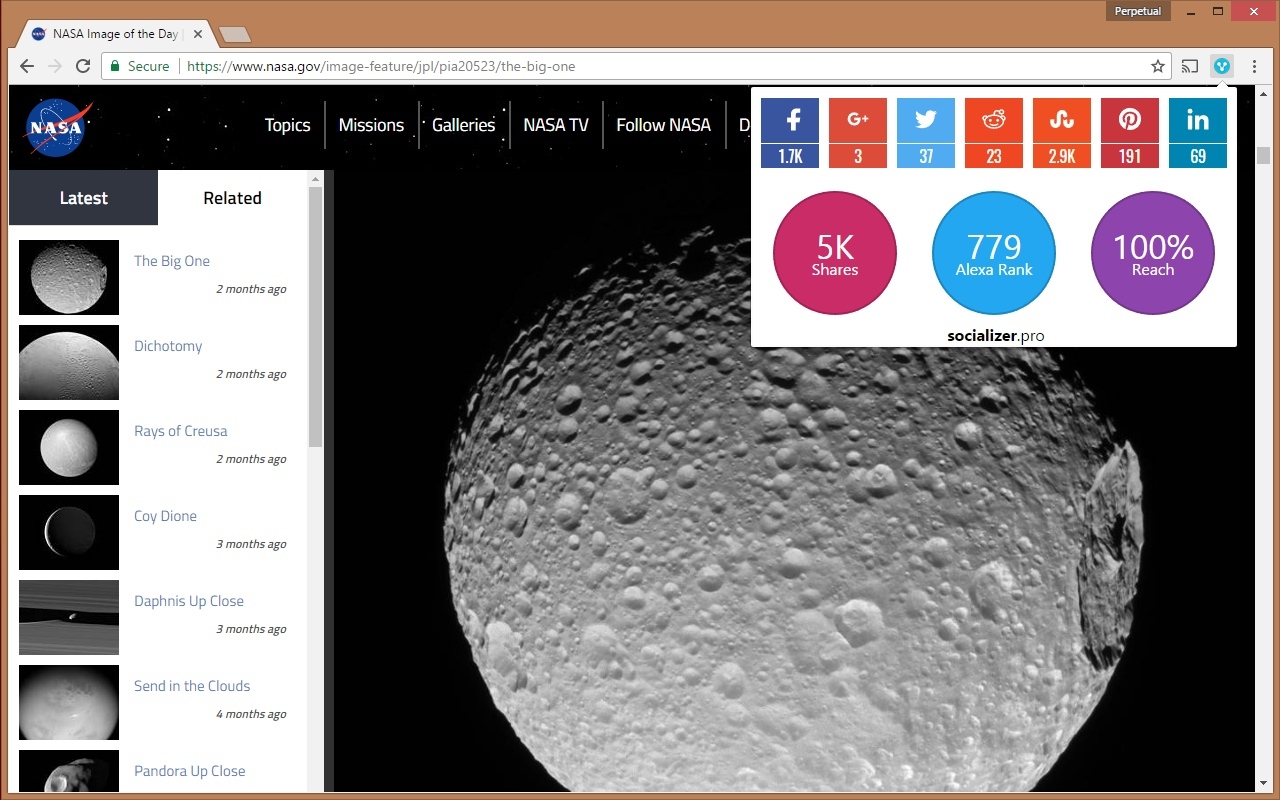The image size is (1280, 800).
Task: Open the Missions menu
Action: pyautogui.click(x=371, y=125)
